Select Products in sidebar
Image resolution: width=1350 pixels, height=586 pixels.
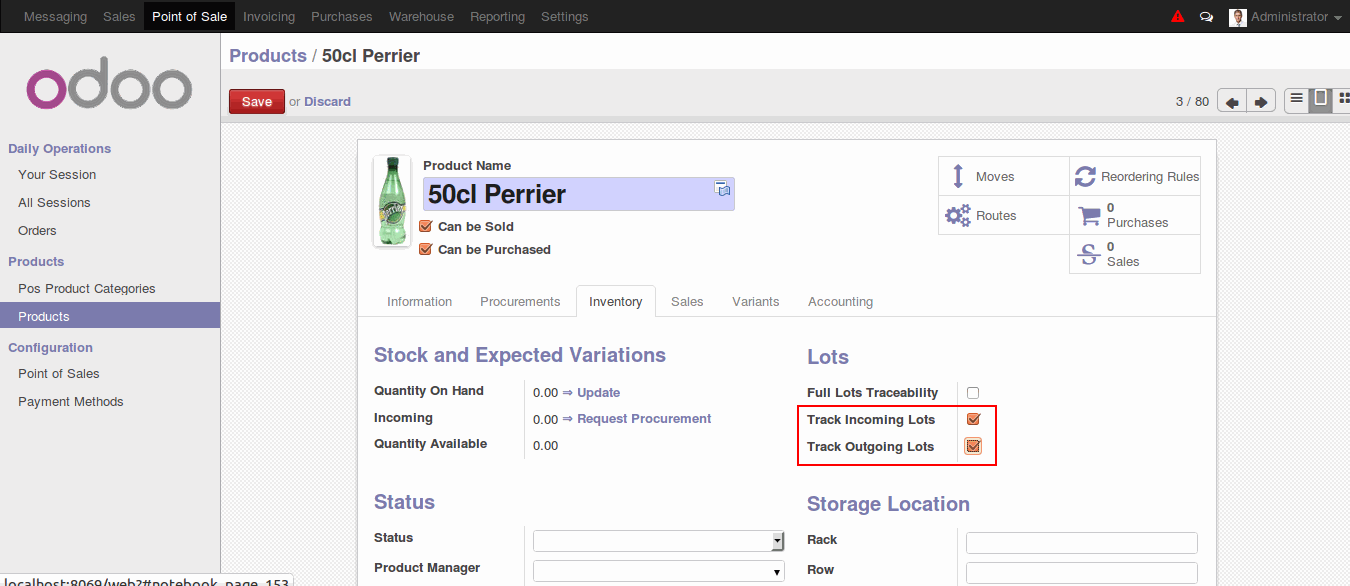tap(110, 316)
